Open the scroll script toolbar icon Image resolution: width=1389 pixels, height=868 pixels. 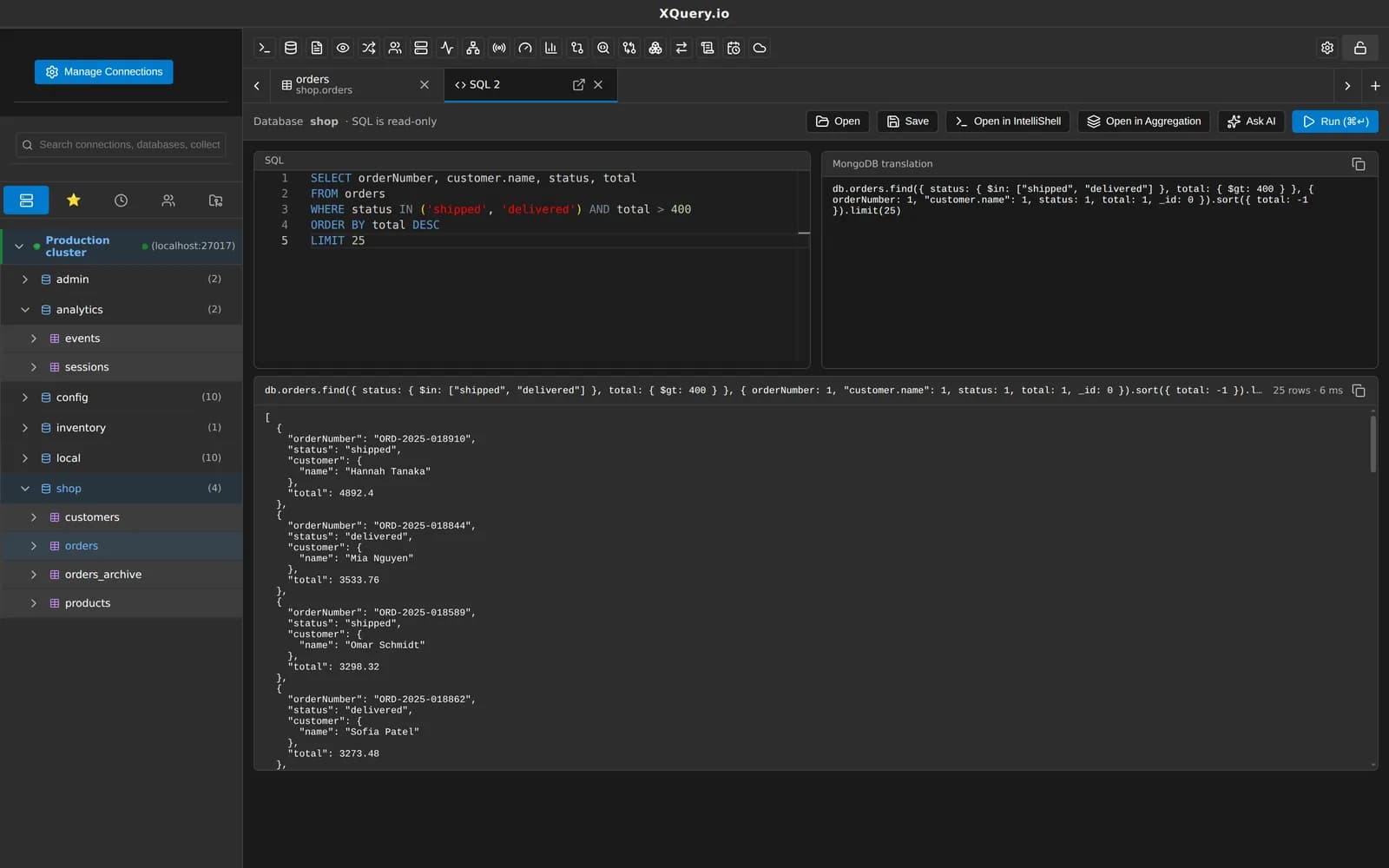pyautogui.click(x=708, y=48)
